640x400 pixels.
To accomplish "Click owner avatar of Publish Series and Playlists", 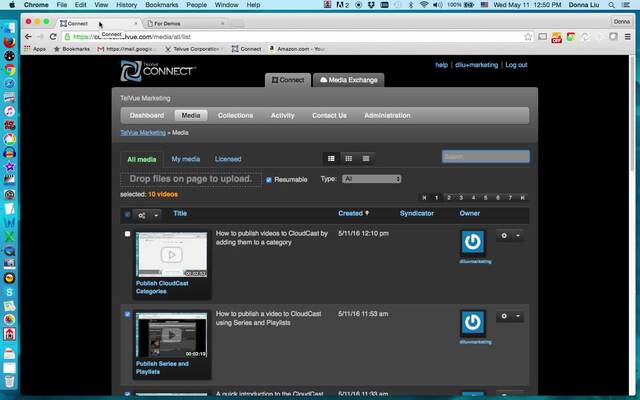I will (472, 322).
